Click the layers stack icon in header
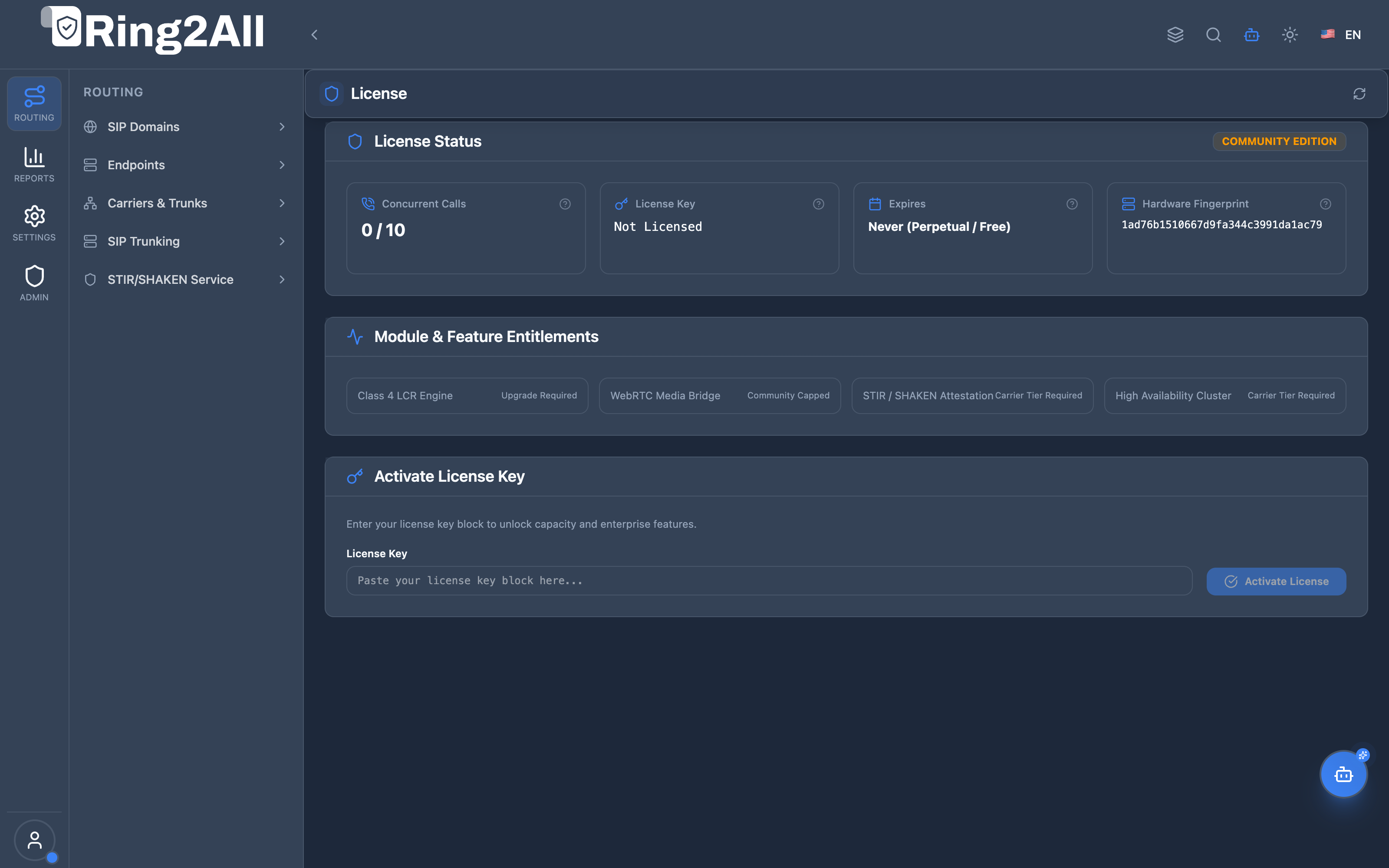1389x868 pixels. click(x=1175, y=34)
